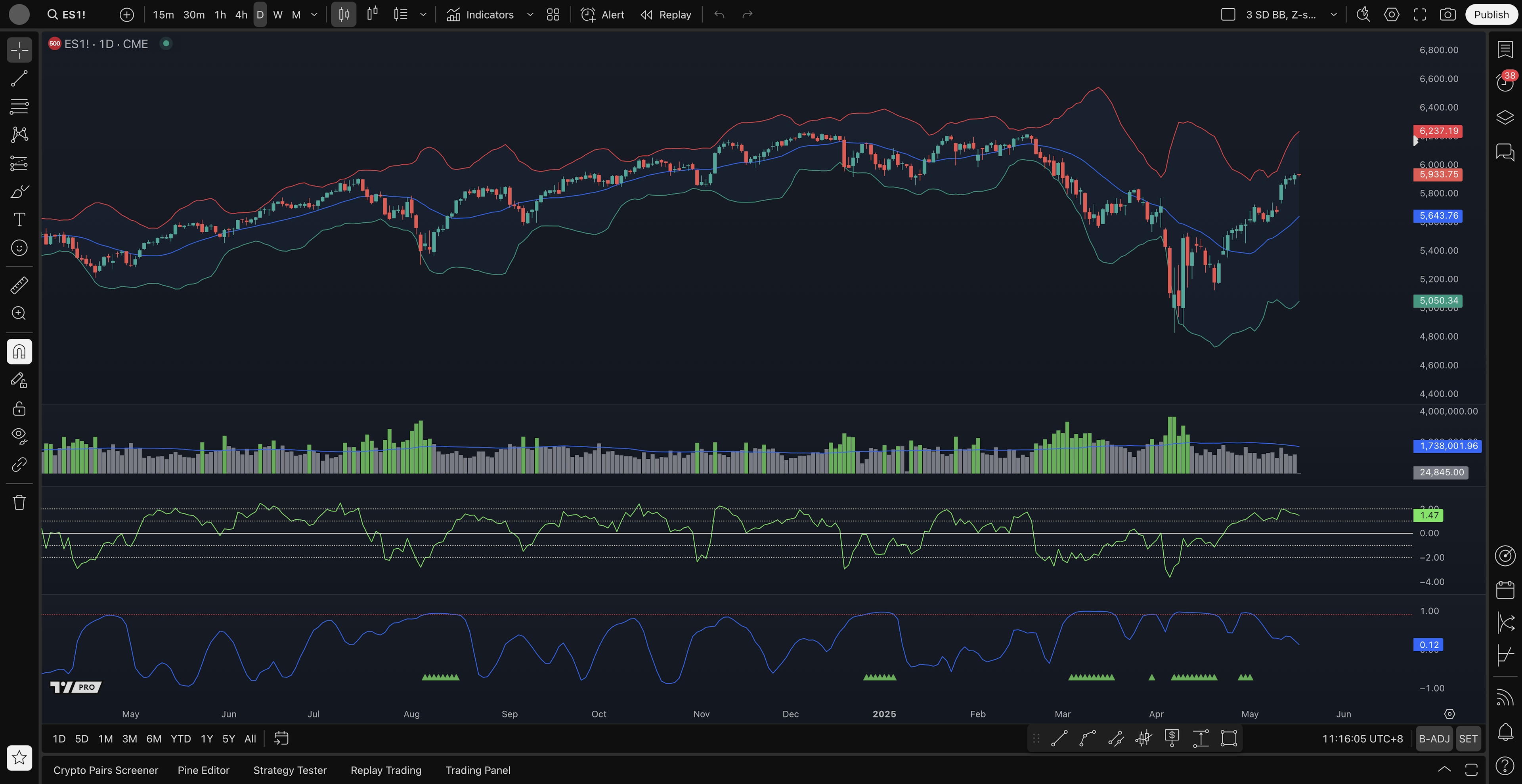Image resolution: width=1522 pixels, height=784 pixels.
Task: Open the Alert creation dialog
Action: point(602,15)
